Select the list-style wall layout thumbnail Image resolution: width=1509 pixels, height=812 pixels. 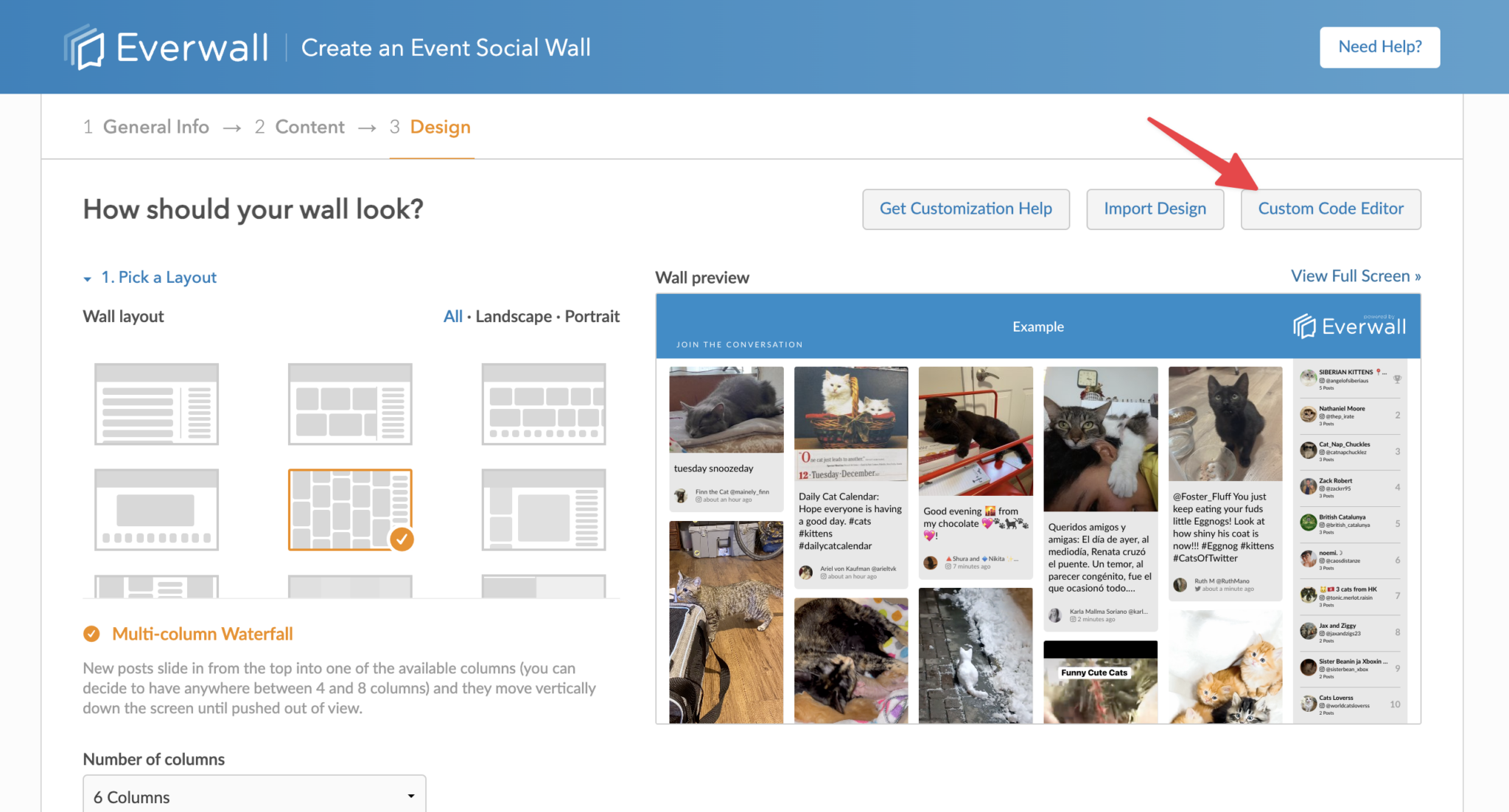[x=155, y=403]
